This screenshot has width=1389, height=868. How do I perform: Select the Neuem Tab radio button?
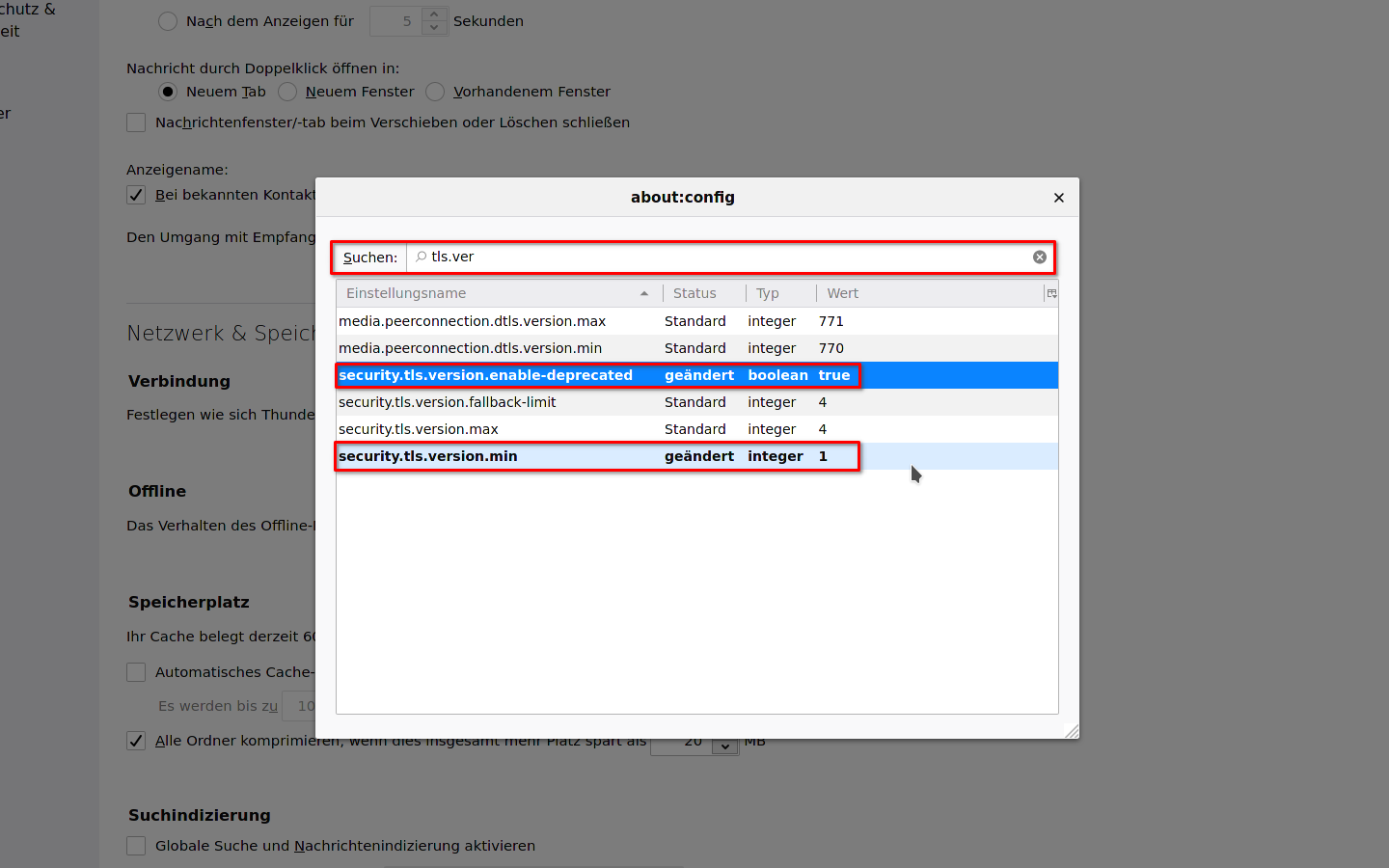168,92
